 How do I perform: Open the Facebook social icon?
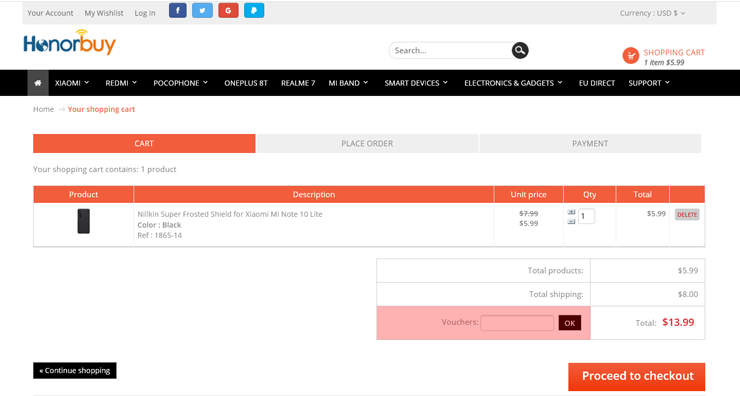coord(177,10)
